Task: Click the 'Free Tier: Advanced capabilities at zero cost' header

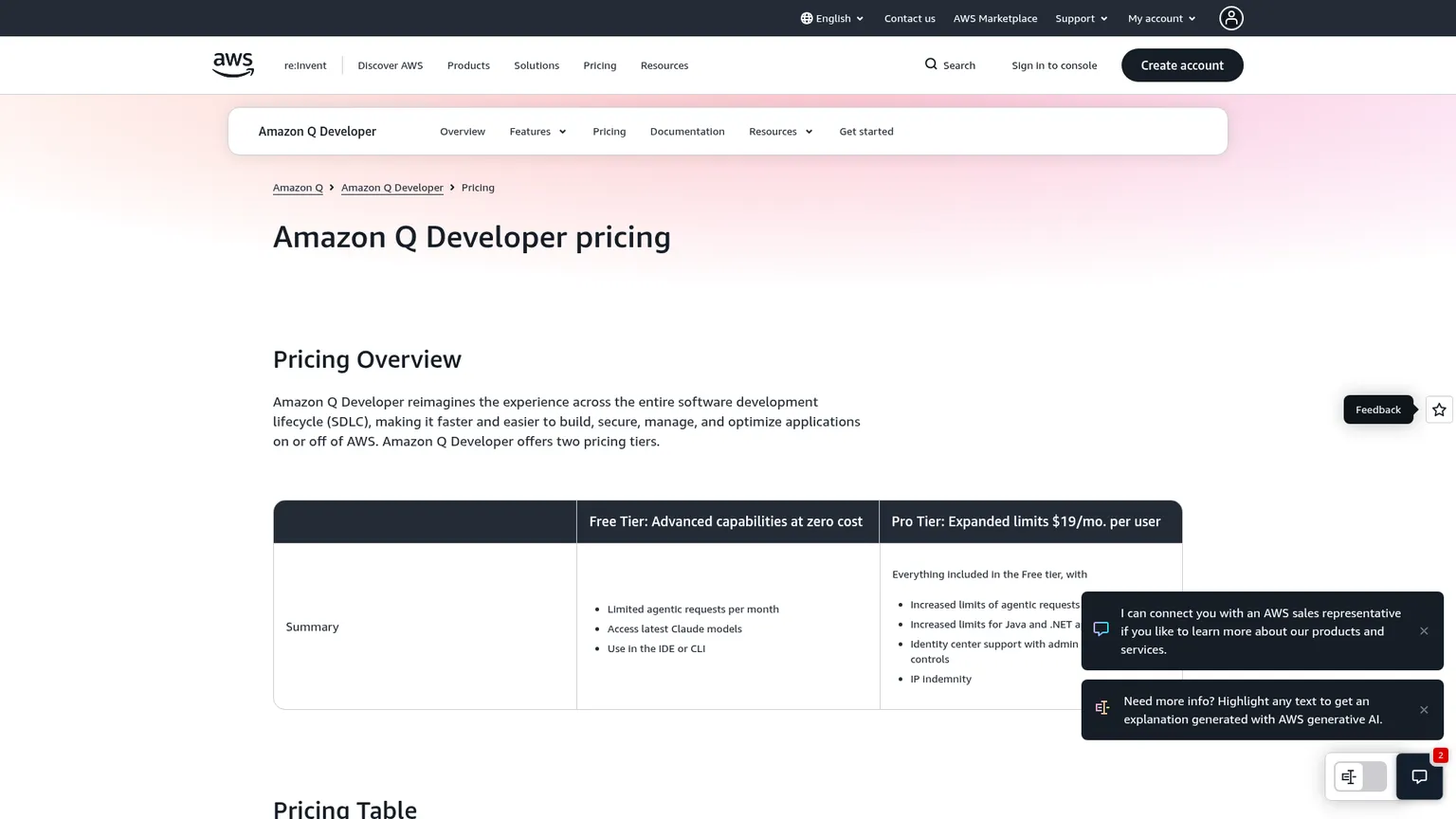Action: (726, 521)
